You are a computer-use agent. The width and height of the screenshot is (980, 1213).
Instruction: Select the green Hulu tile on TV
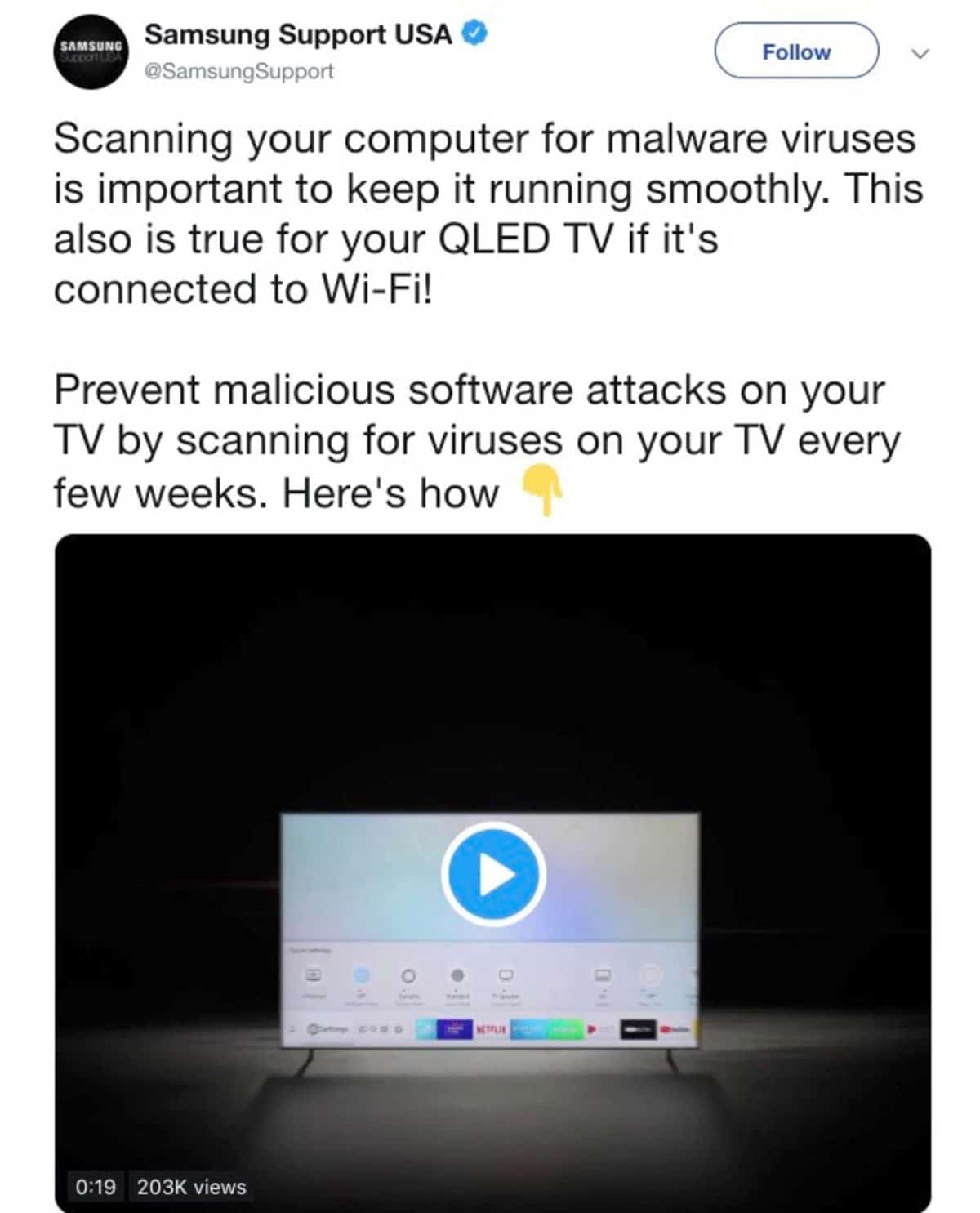point(563,1030)
